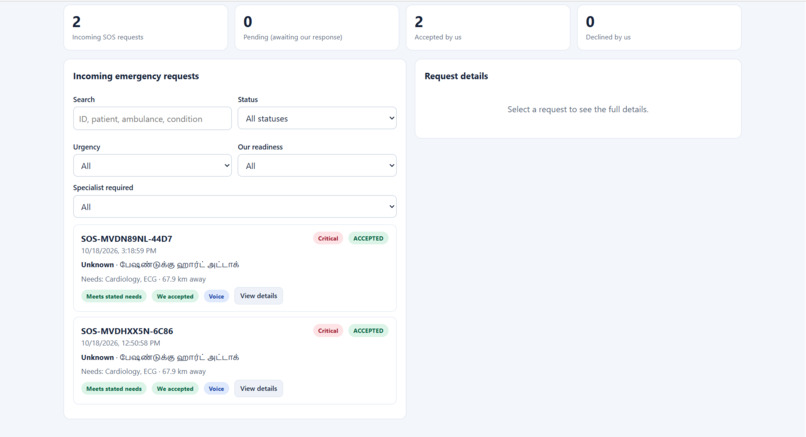The height and width of the screenshot is (437, 806).
Task: Click Critical badge on SOS-MVDHXX5N-6C86
Action: (x=328, y=331)
